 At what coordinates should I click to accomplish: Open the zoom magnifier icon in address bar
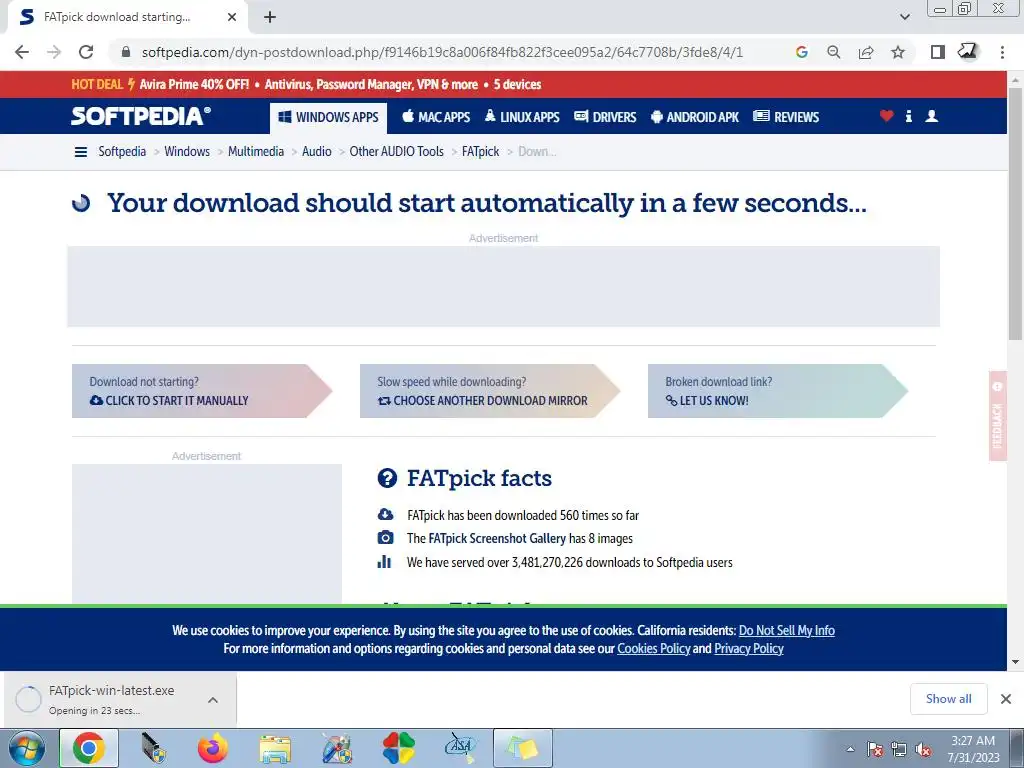tap(834, 52)
